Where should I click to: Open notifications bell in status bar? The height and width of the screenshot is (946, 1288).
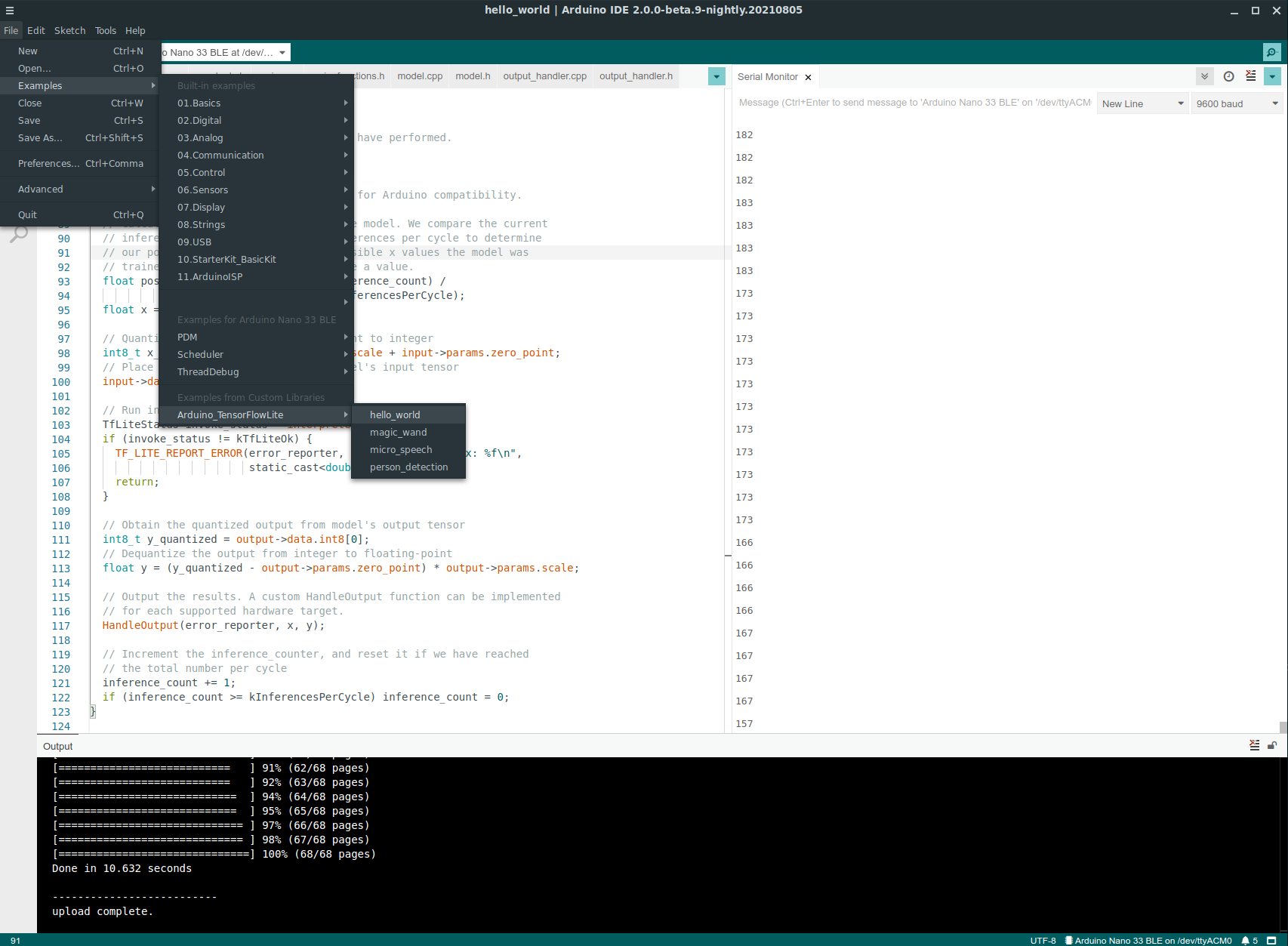(1249, 940)
